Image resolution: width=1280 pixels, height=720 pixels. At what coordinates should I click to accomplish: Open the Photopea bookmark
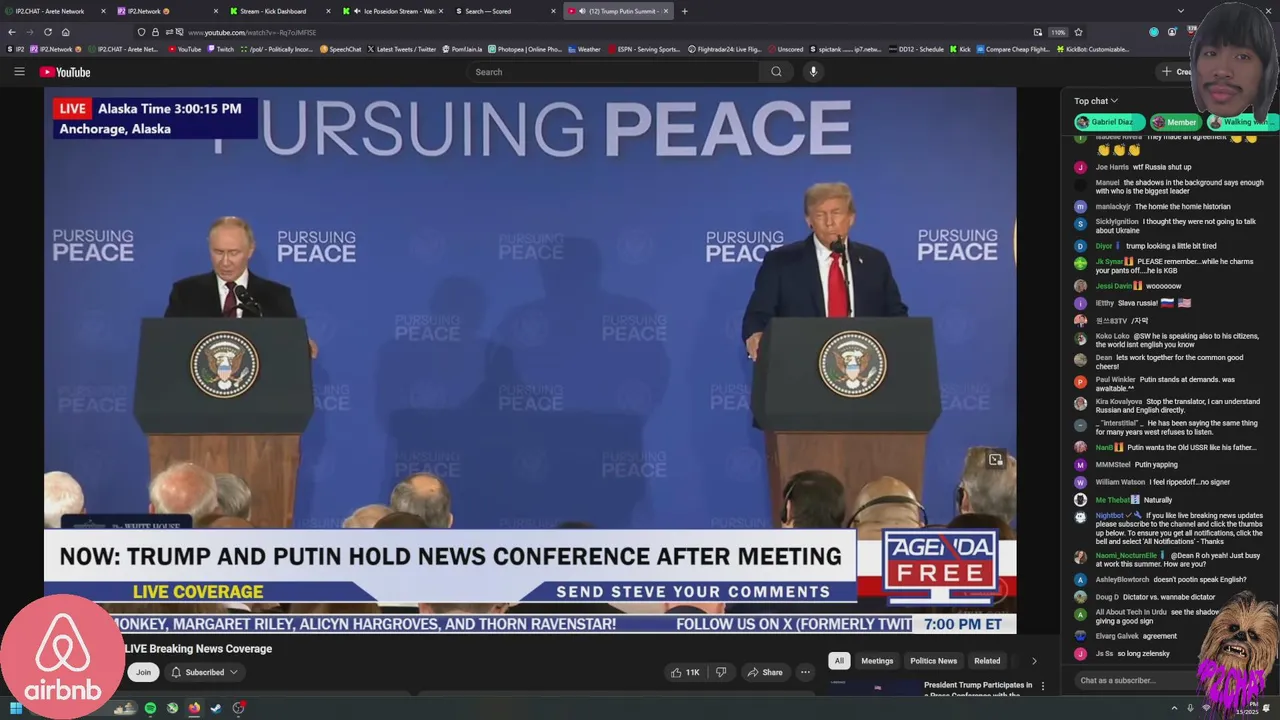[525, 49]
